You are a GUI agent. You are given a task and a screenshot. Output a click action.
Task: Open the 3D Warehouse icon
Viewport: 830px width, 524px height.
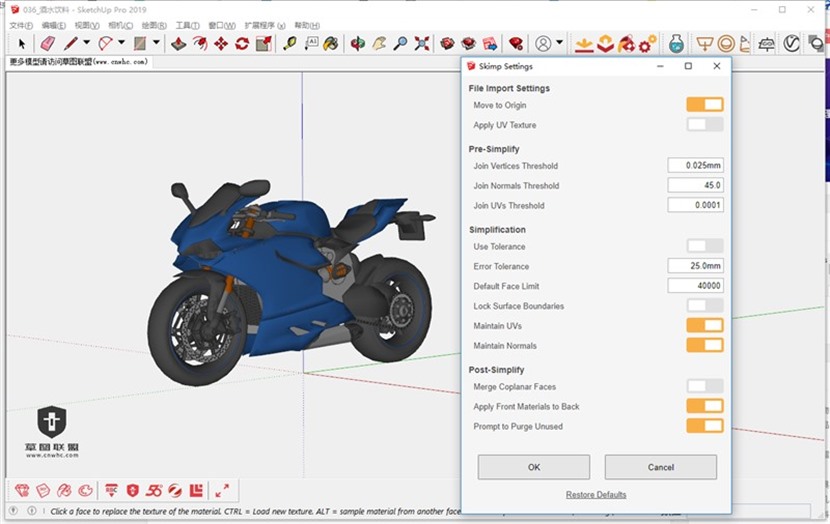point(448,43)
